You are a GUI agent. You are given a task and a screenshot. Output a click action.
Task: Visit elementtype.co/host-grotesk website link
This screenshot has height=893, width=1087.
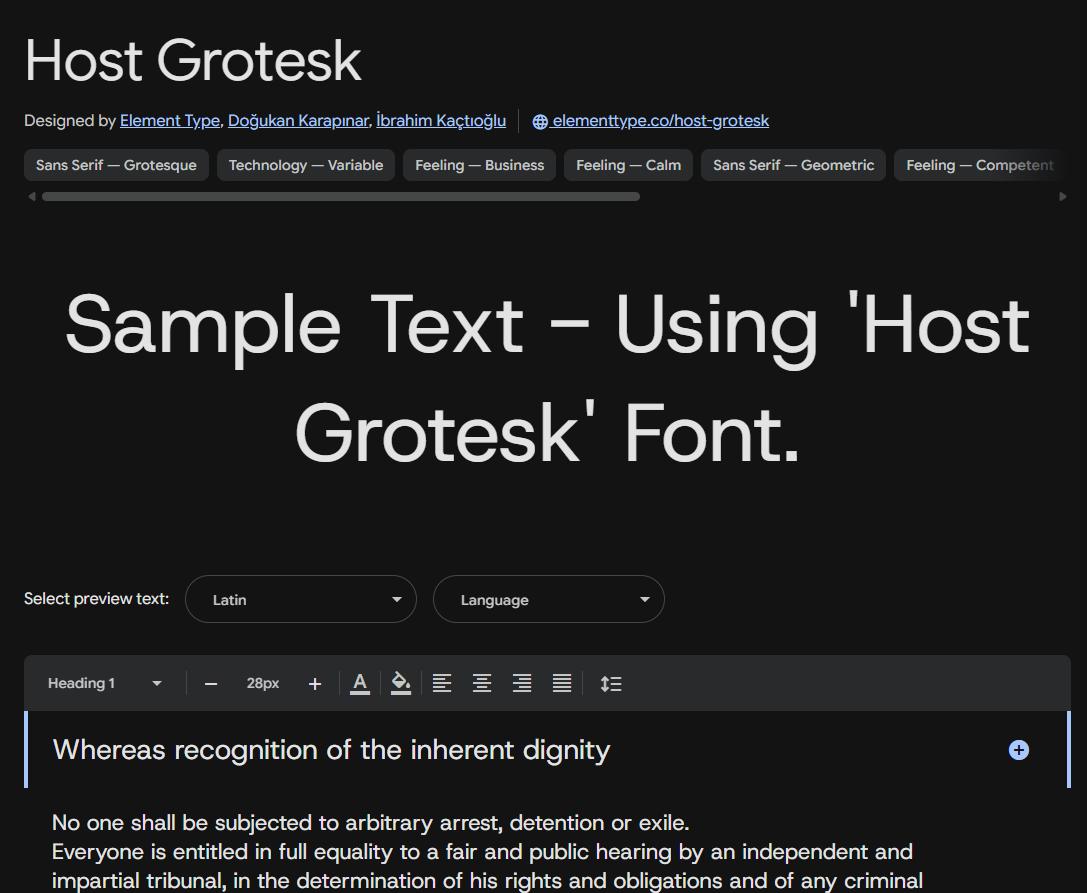tap(651, 121)
